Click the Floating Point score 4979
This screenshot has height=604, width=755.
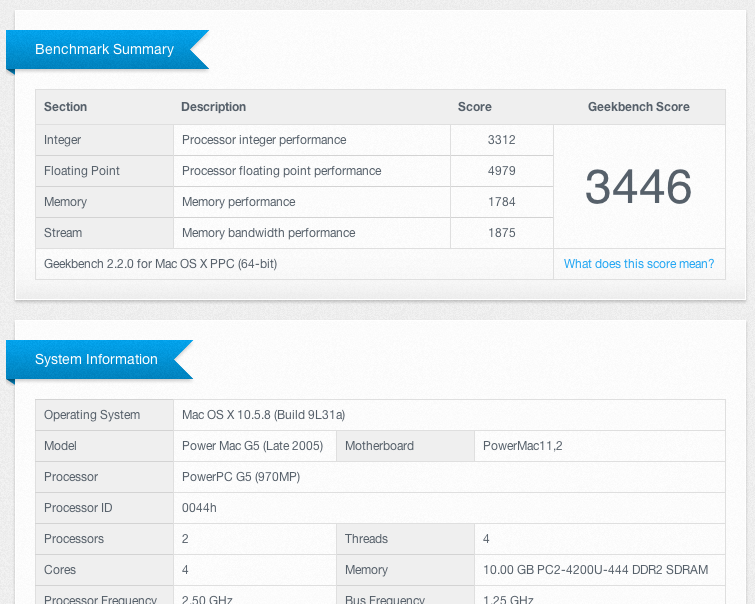[x=501, y=171]
